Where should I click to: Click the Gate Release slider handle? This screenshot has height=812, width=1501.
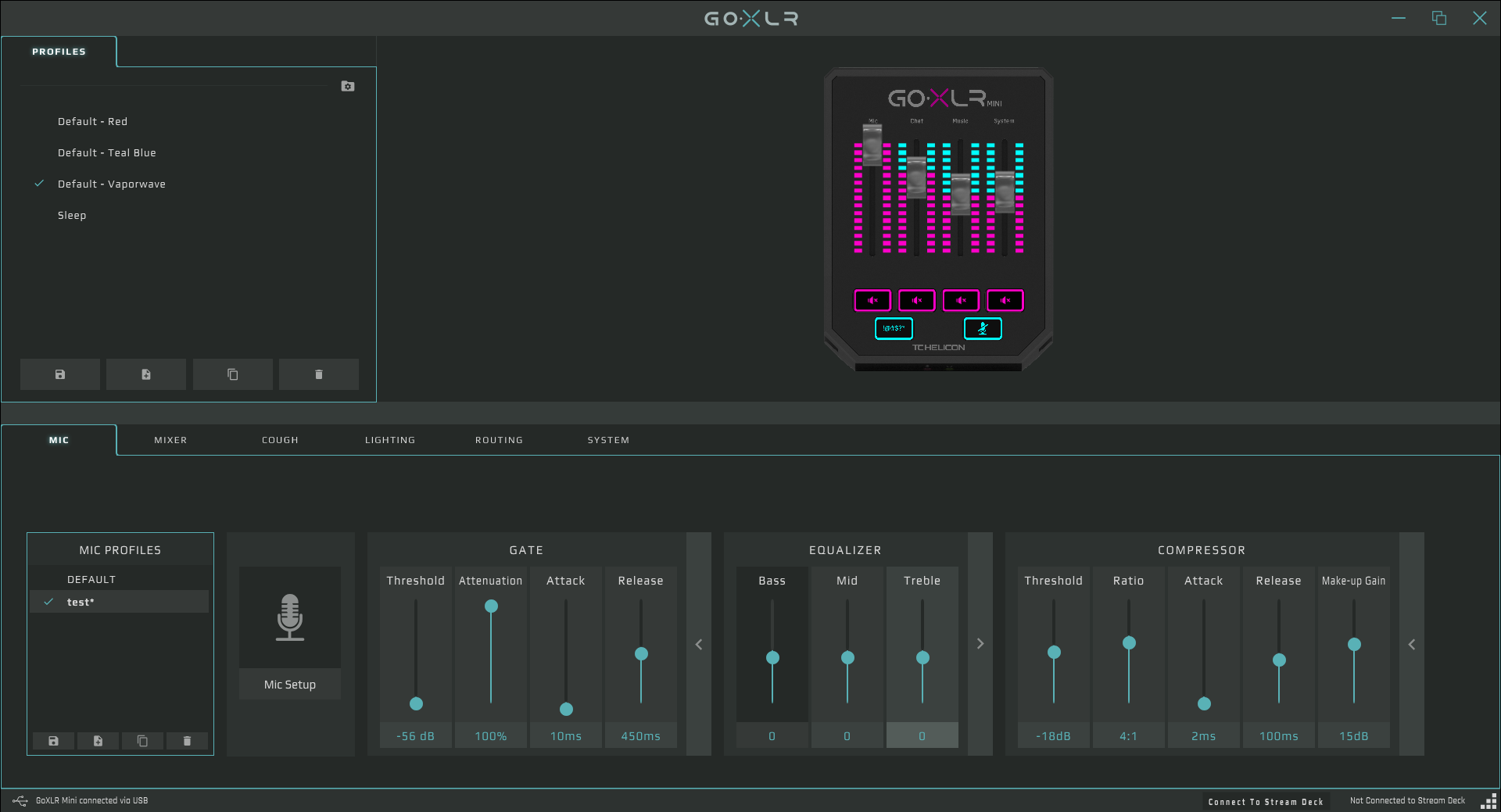642,654
